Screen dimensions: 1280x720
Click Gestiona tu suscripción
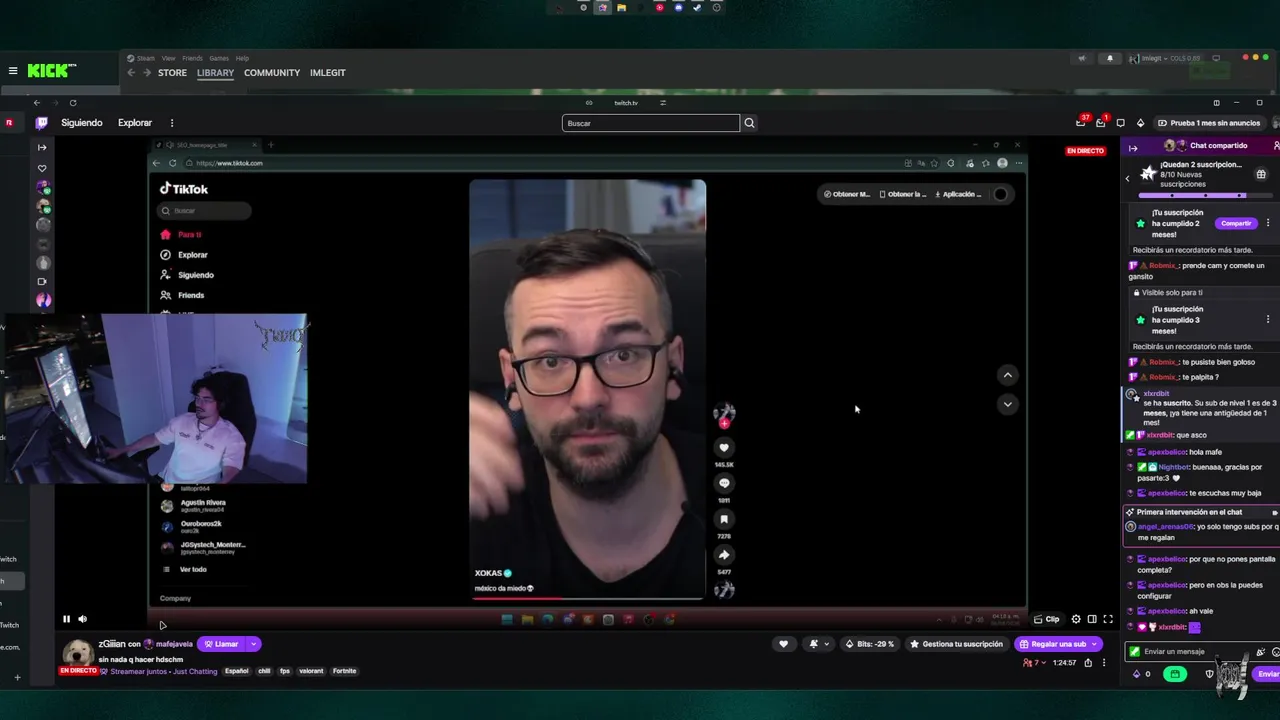(x=955, y=644)
